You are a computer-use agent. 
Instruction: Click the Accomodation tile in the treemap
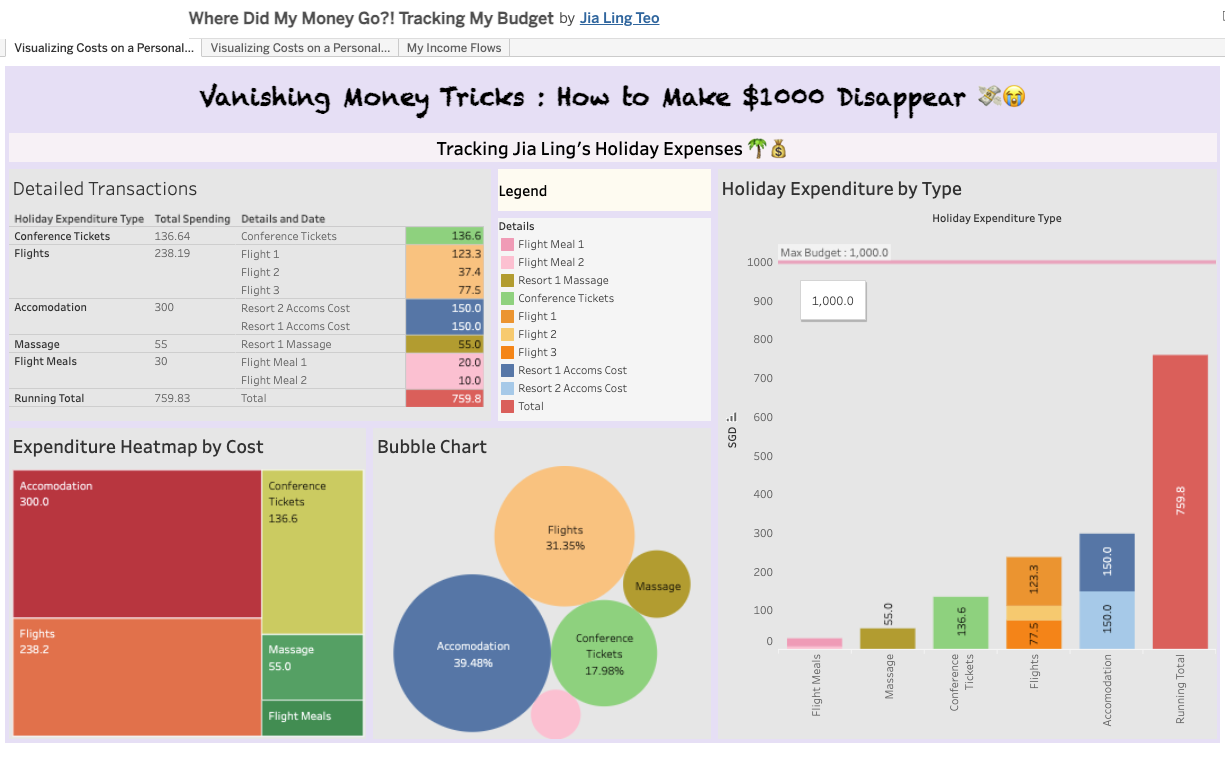click(137, 545)
